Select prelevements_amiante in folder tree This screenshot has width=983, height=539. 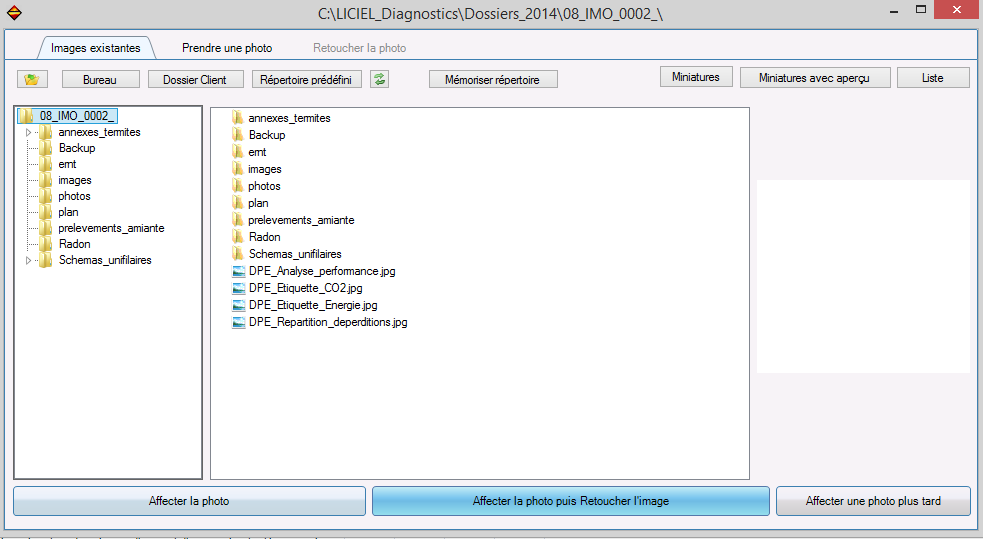pyautogui.click(x=111, y=228)
